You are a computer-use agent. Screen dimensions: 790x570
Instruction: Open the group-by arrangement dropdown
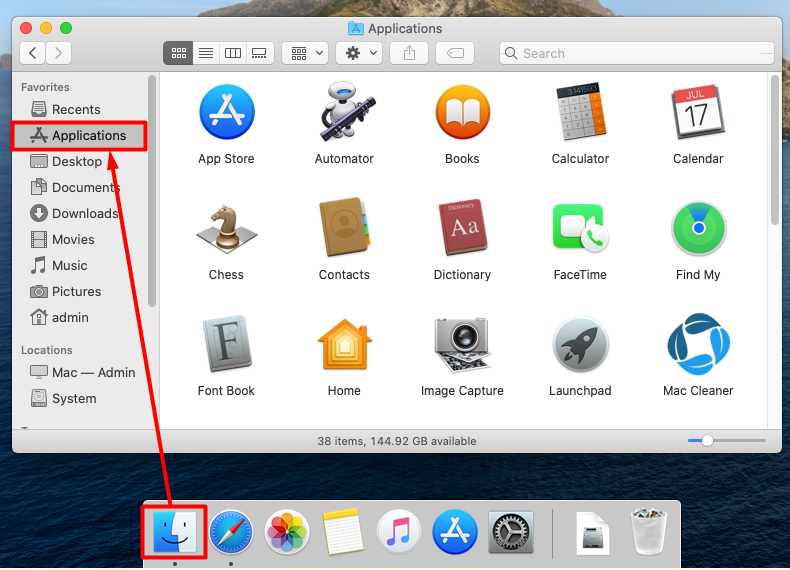click(305, 53)
